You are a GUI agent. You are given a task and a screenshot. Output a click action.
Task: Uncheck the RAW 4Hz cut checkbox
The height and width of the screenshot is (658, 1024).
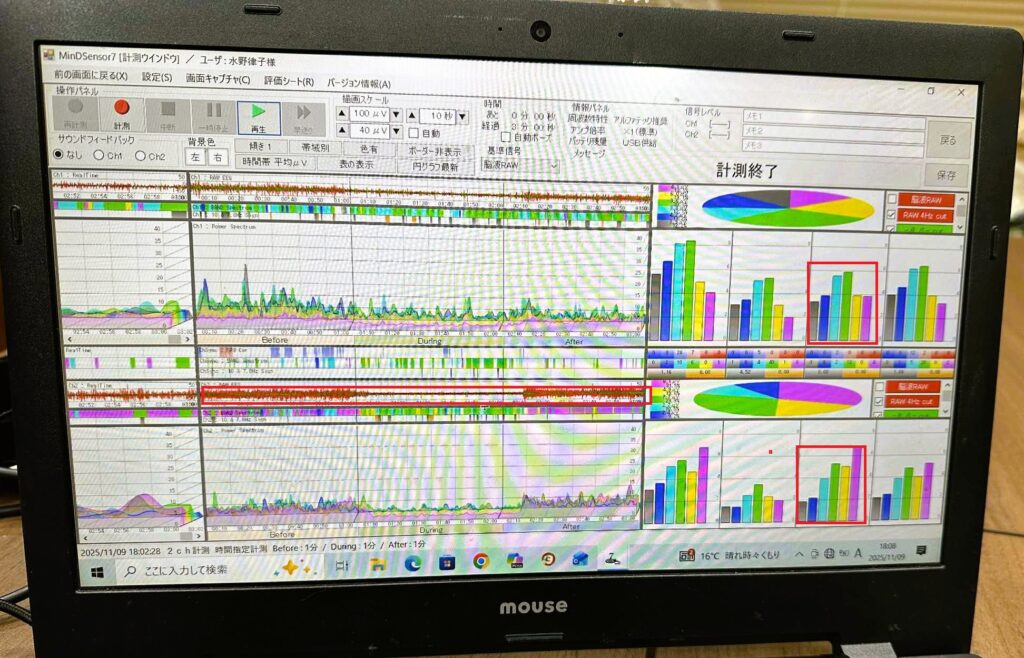[891, 216]
